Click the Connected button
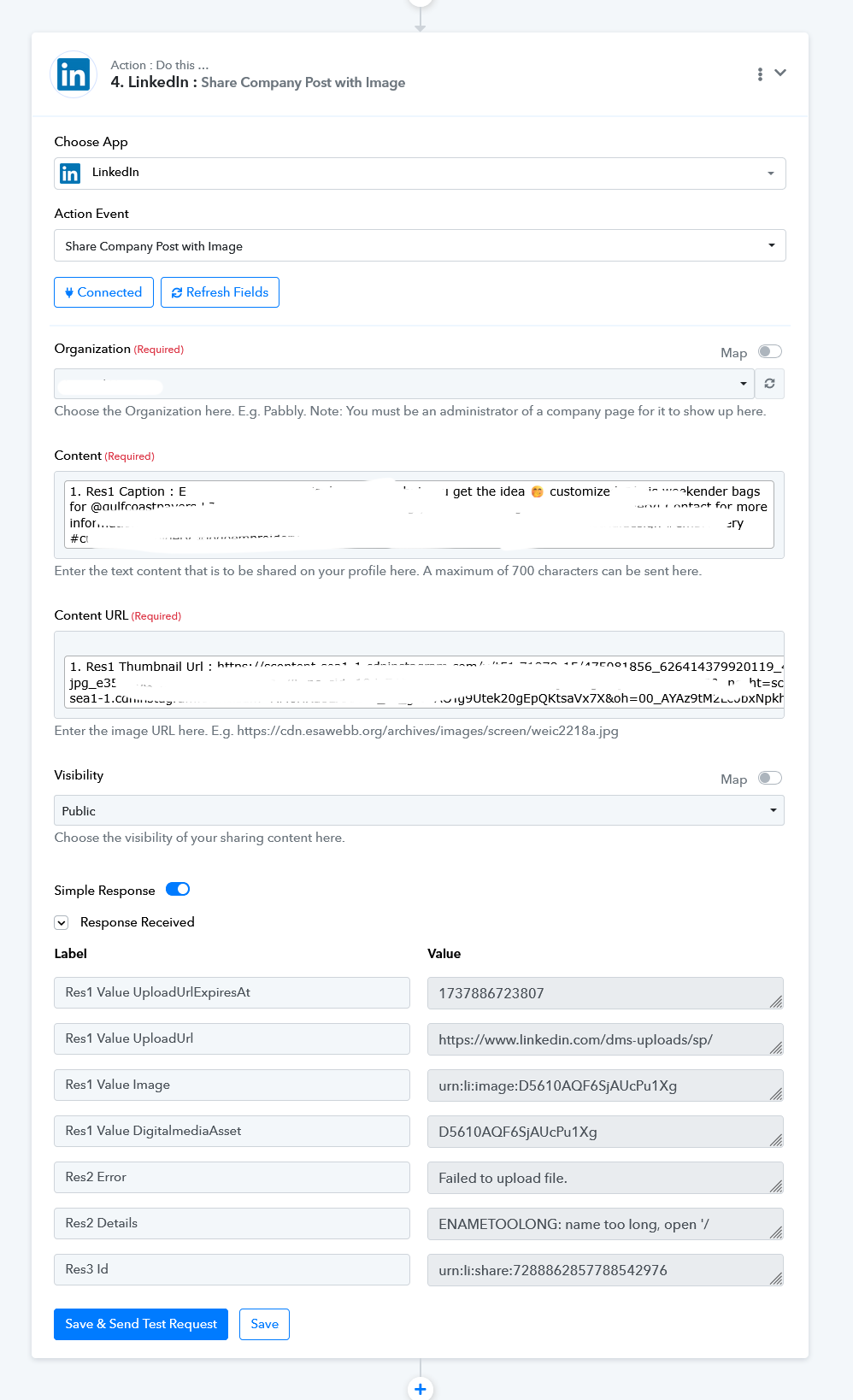This screenshot has width=853, height=1400. point(103,292)
